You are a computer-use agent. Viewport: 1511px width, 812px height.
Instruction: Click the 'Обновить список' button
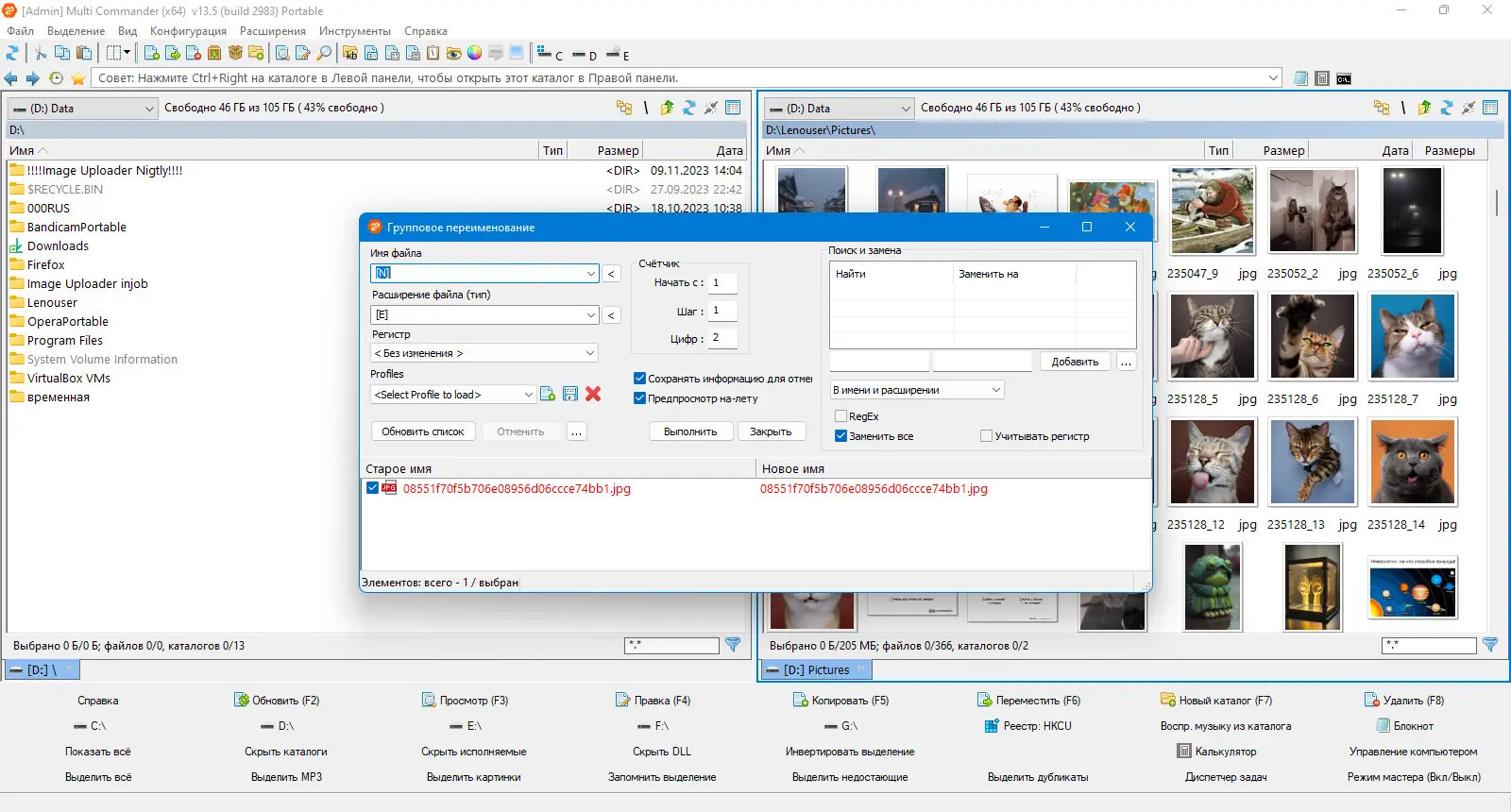coord(423,431)
